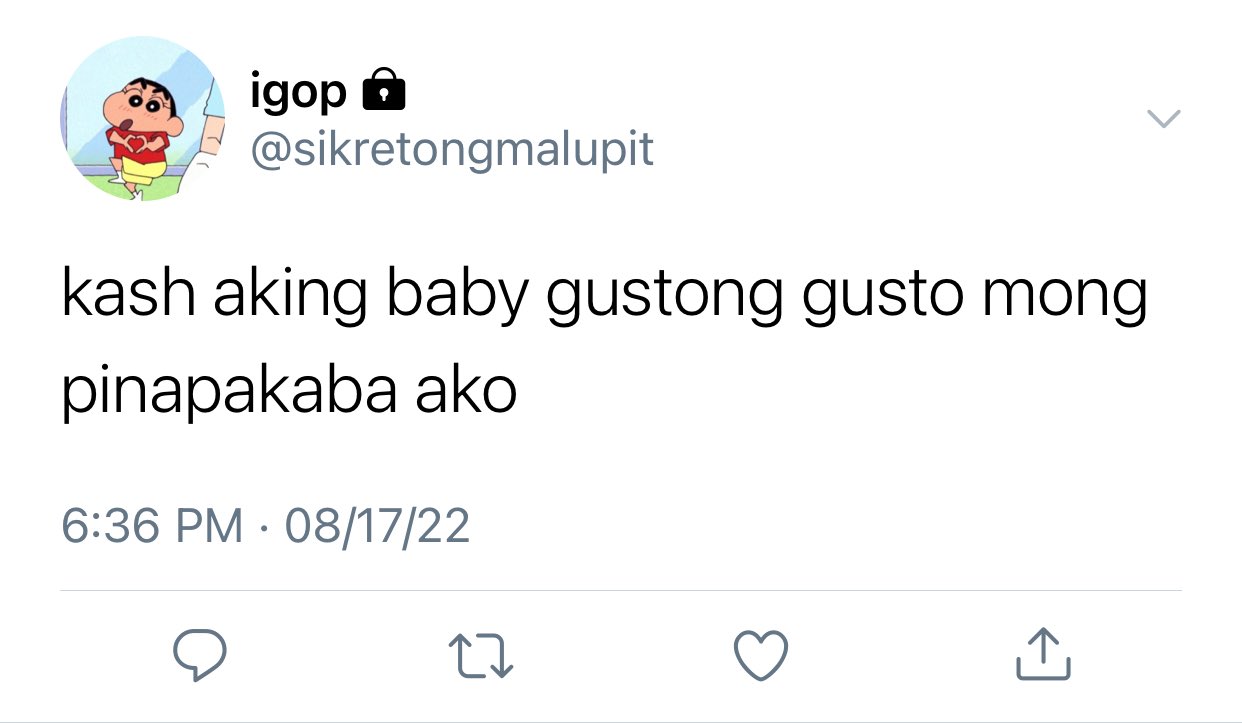Open the igop display name profile
This screenshot has height=723, width=1242.
tap(298, 93)
